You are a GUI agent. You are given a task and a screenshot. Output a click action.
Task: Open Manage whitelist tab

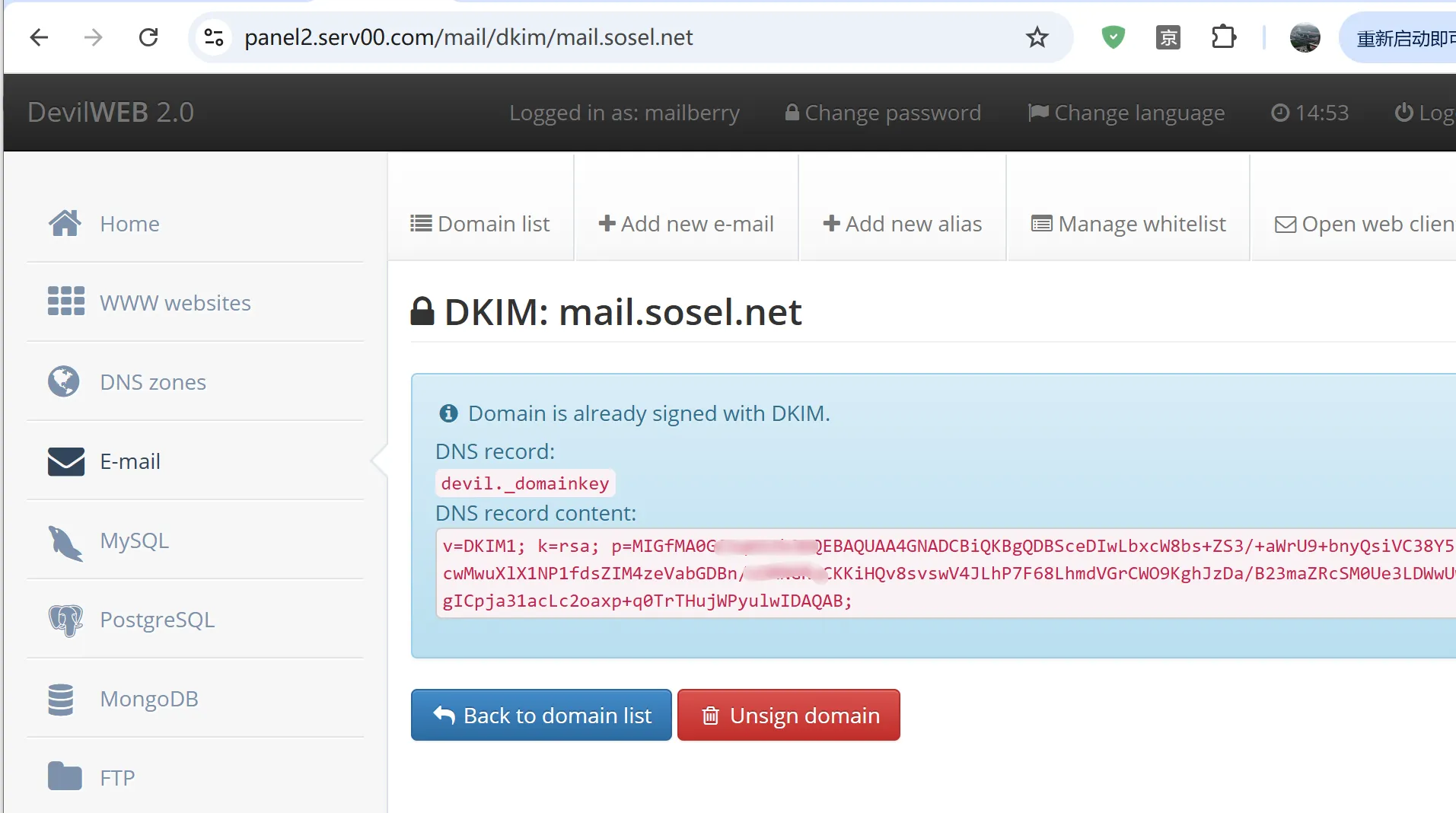point(1129,224)
